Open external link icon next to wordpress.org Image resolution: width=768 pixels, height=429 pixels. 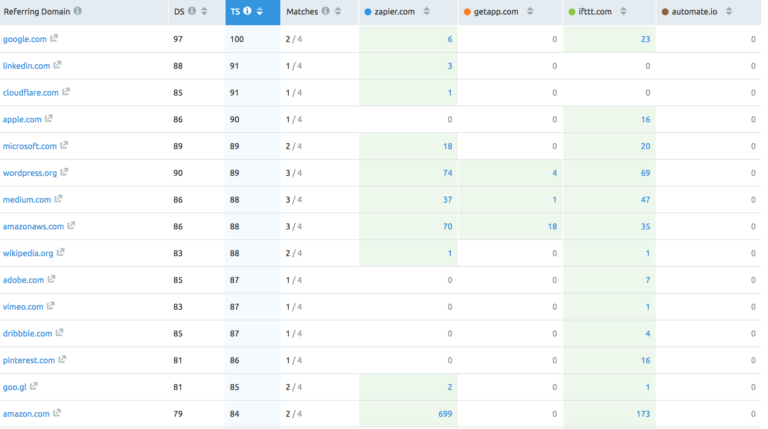pos(64,172)
